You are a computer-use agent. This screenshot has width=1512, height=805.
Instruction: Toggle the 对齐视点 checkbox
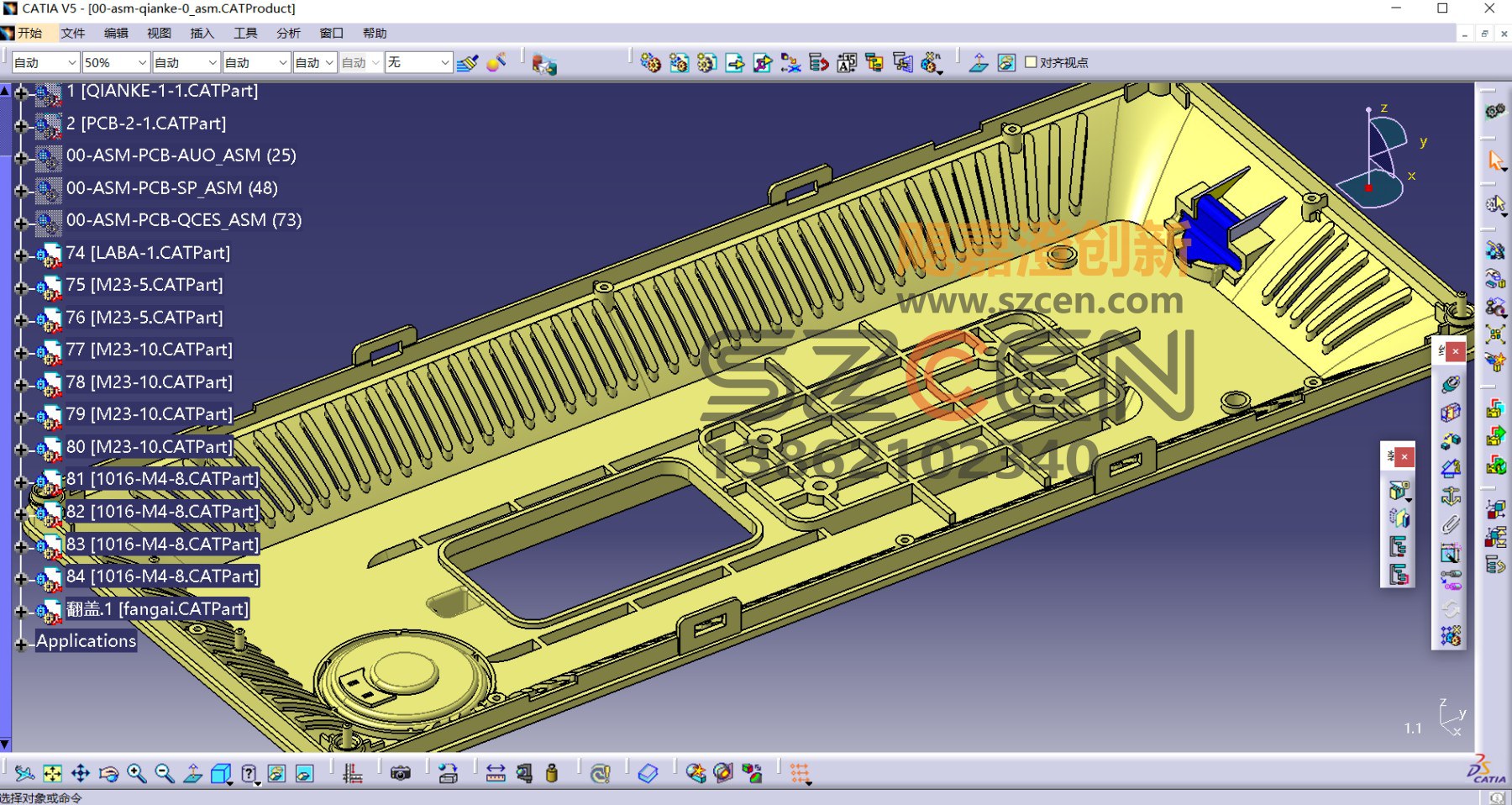pyautogui.click(x=1031, y=62)
